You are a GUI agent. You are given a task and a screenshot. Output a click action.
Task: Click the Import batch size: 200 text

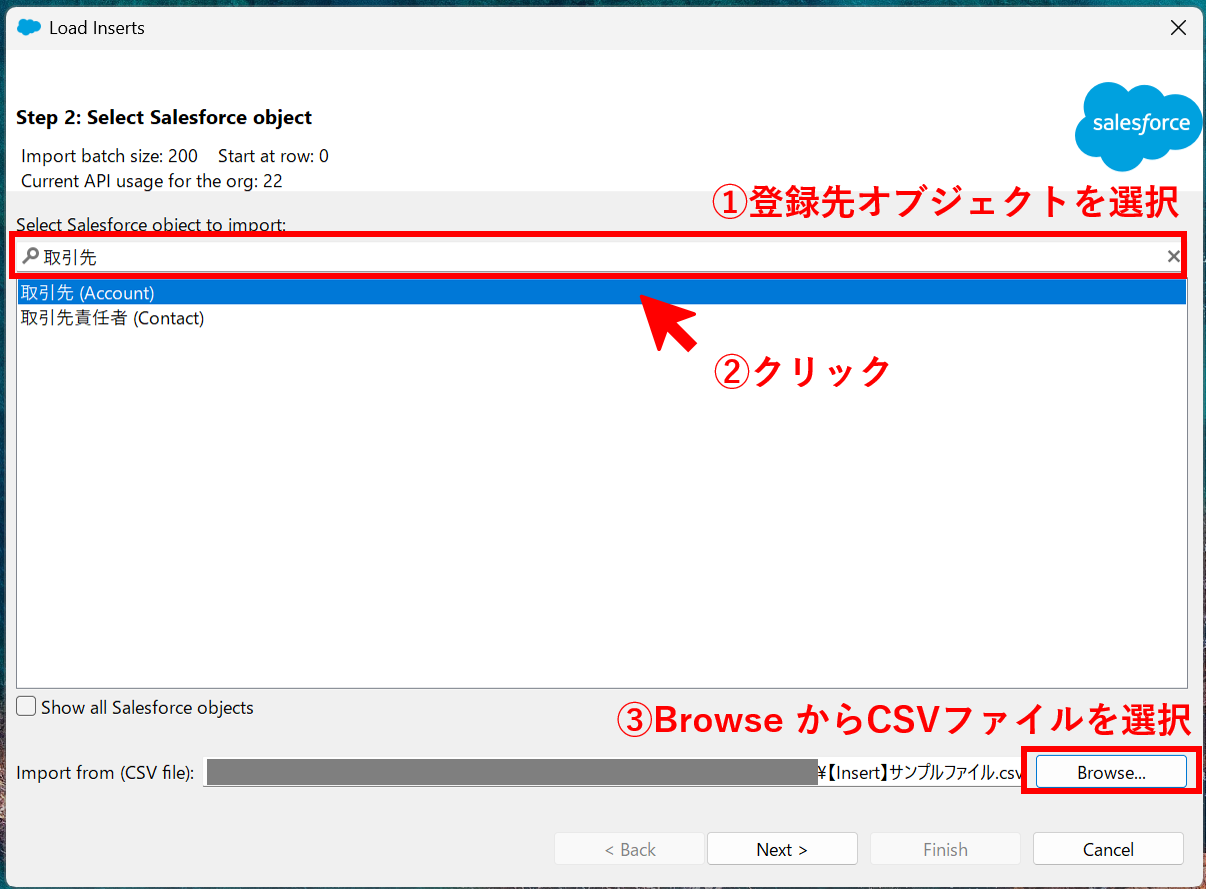tap(110, 156)
